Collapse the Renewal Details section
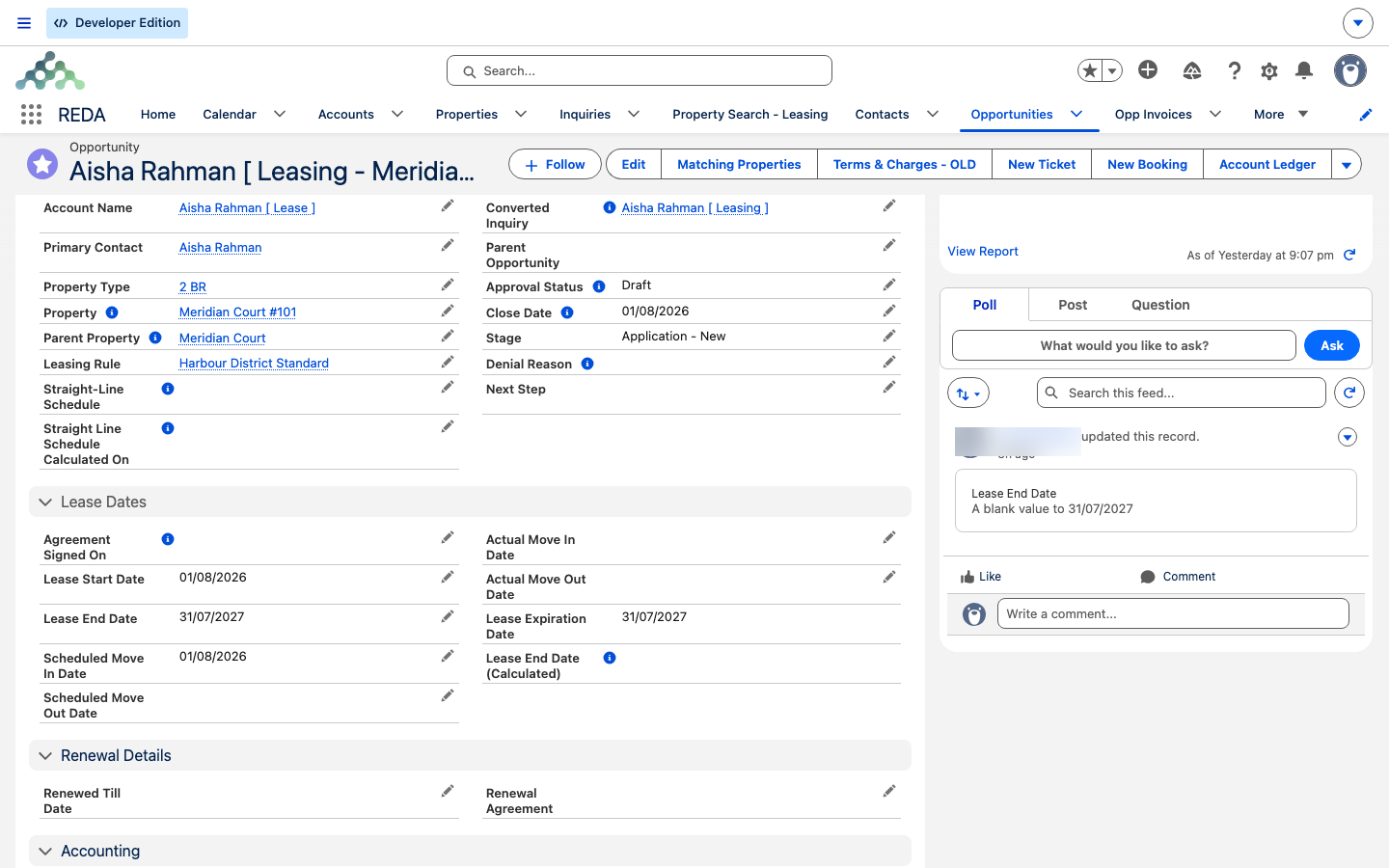This screenshot has width=1389, height=868. coord(45,756)
